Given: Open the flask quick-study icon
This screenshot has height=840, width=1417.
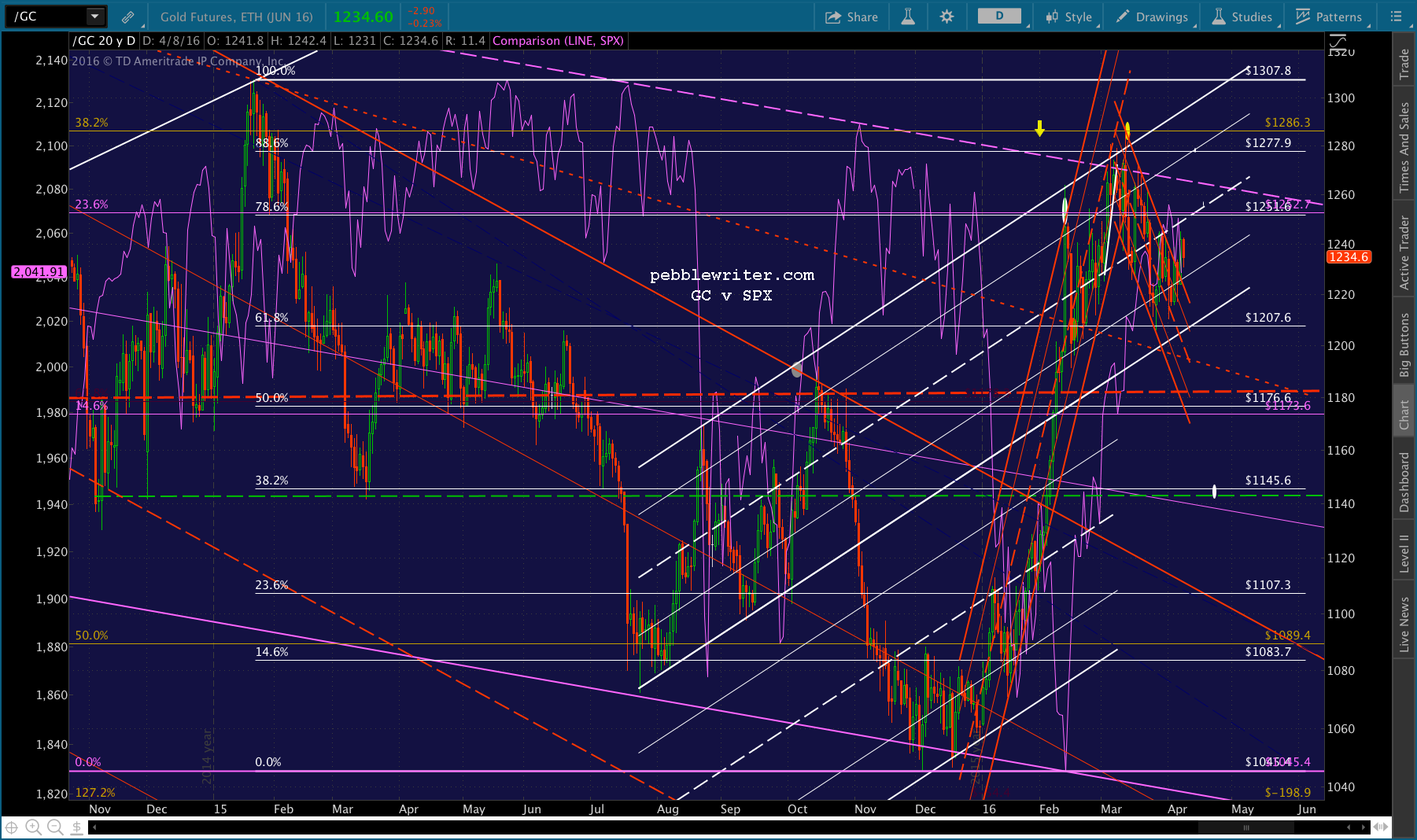Looking at the screenshot, I should tap(908, 17).
